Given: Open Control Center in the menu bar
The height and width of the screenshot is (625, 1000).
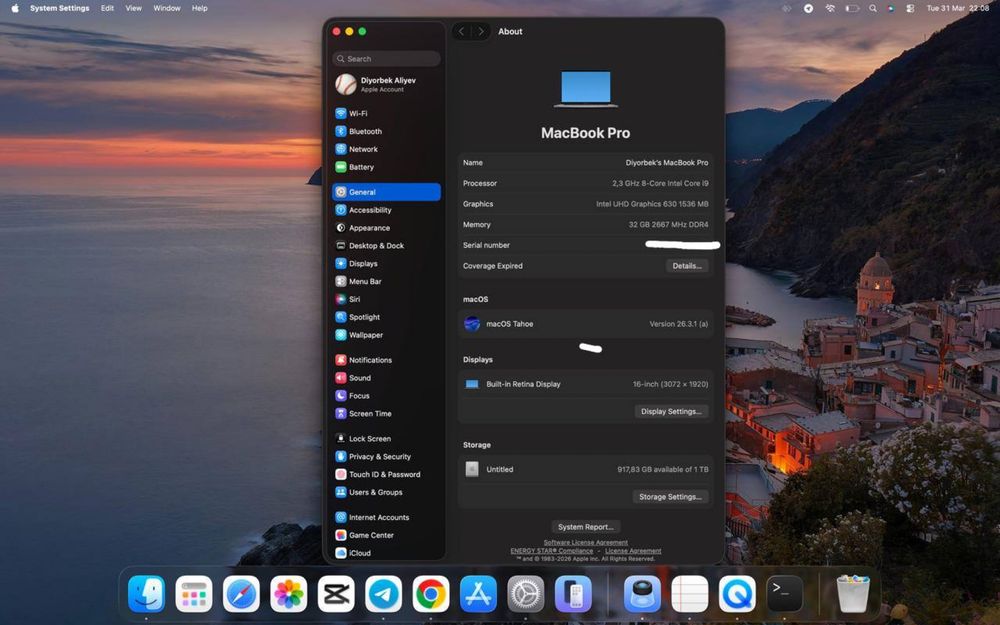Looking at the screenshot, I should pos(910,8).
